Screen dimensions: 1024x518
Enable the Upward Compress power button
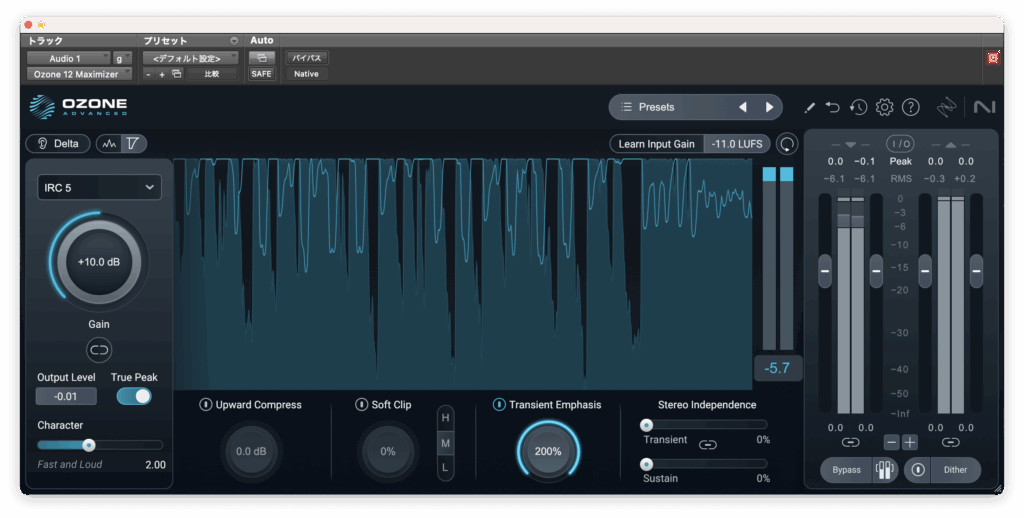click(x=205, y=405)
